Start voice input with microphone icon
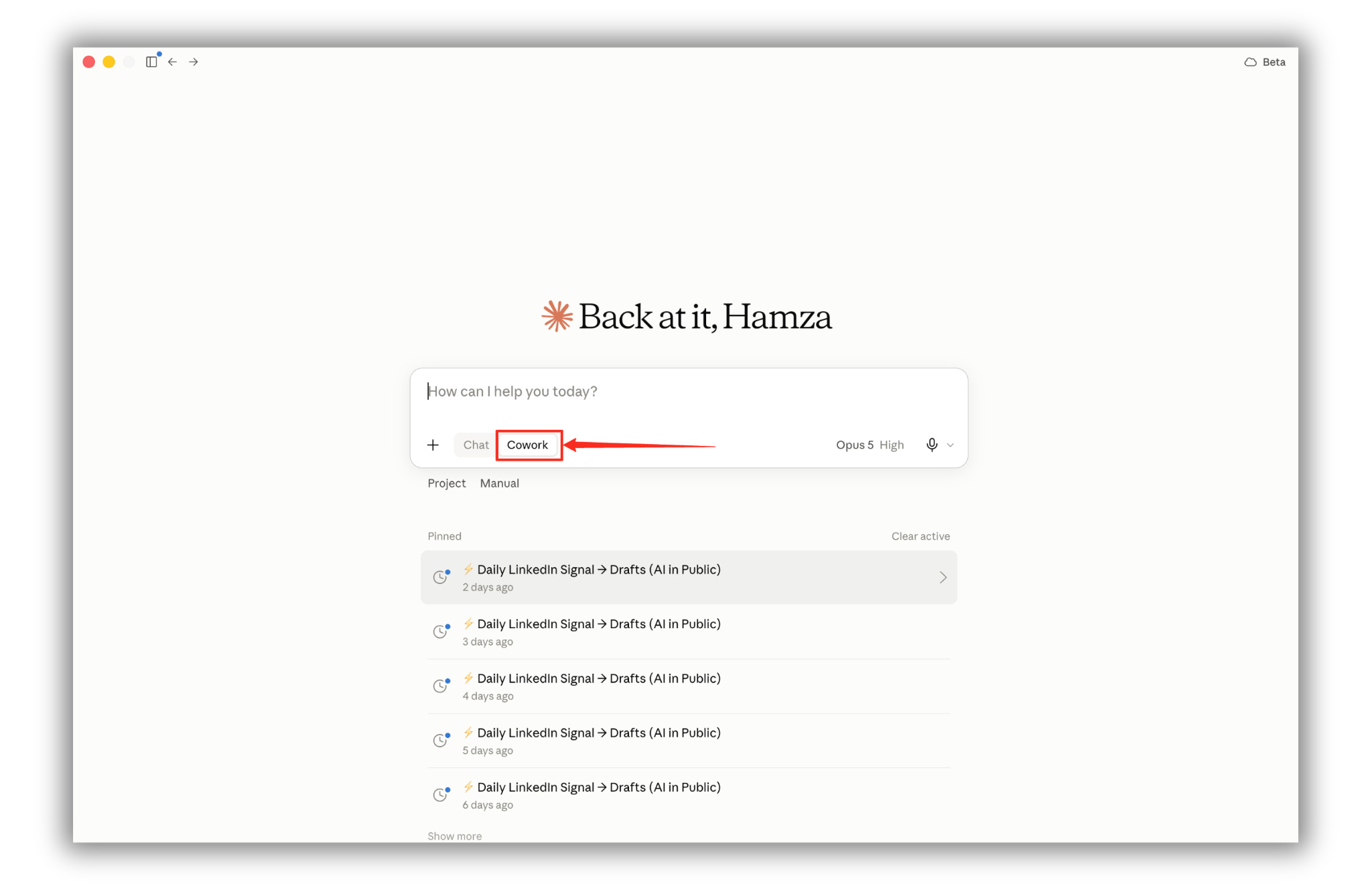Image resolution: width=1372 pixels, height=890 pixels. (931, 445)
